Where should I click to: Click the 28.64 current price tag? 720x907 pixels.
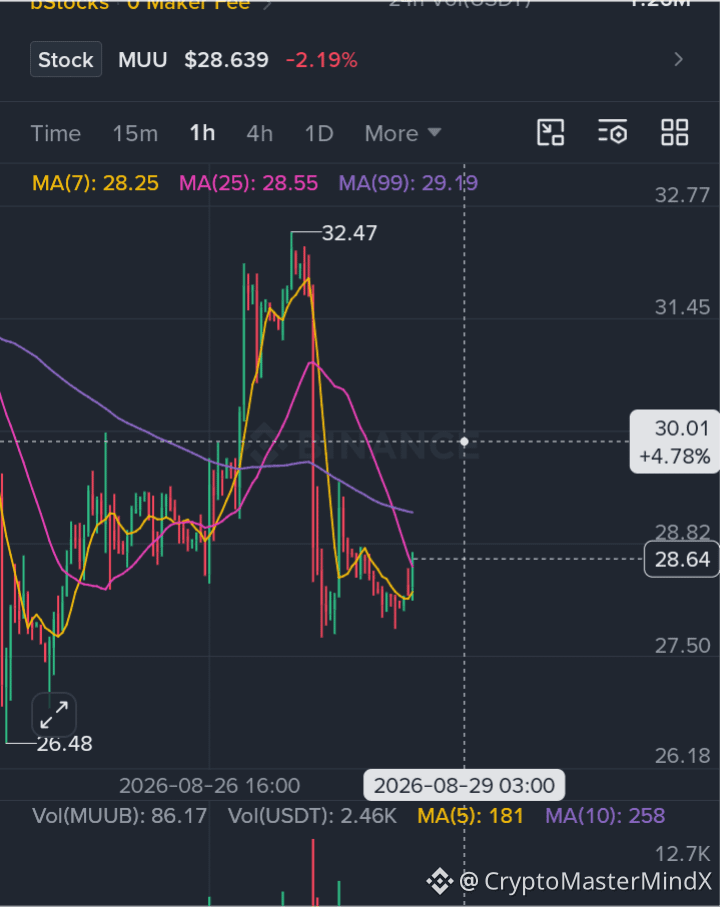pyautogui.click(x=682, y=559)
